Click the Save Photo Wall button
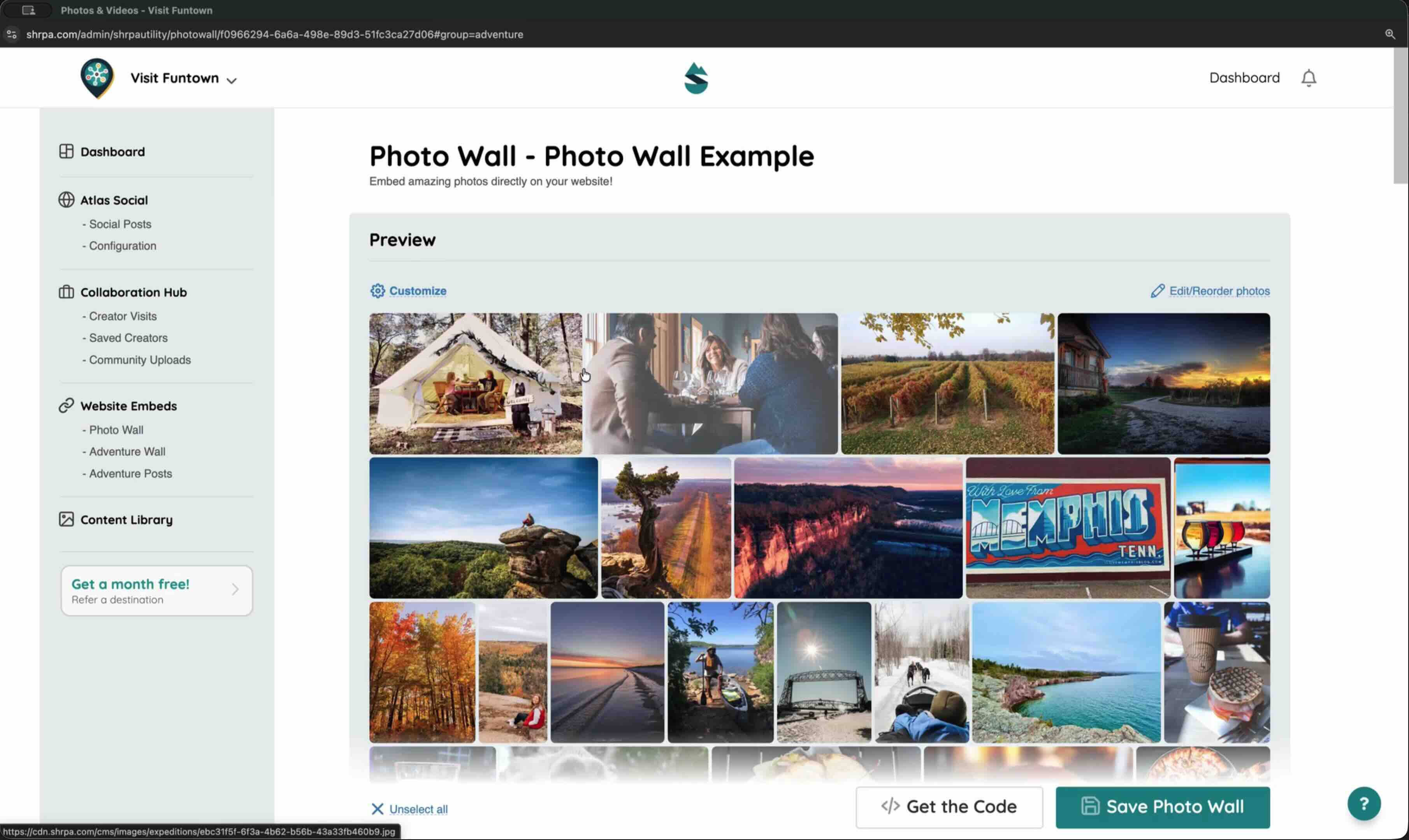1409x840 pixels. click(1162, 807)
